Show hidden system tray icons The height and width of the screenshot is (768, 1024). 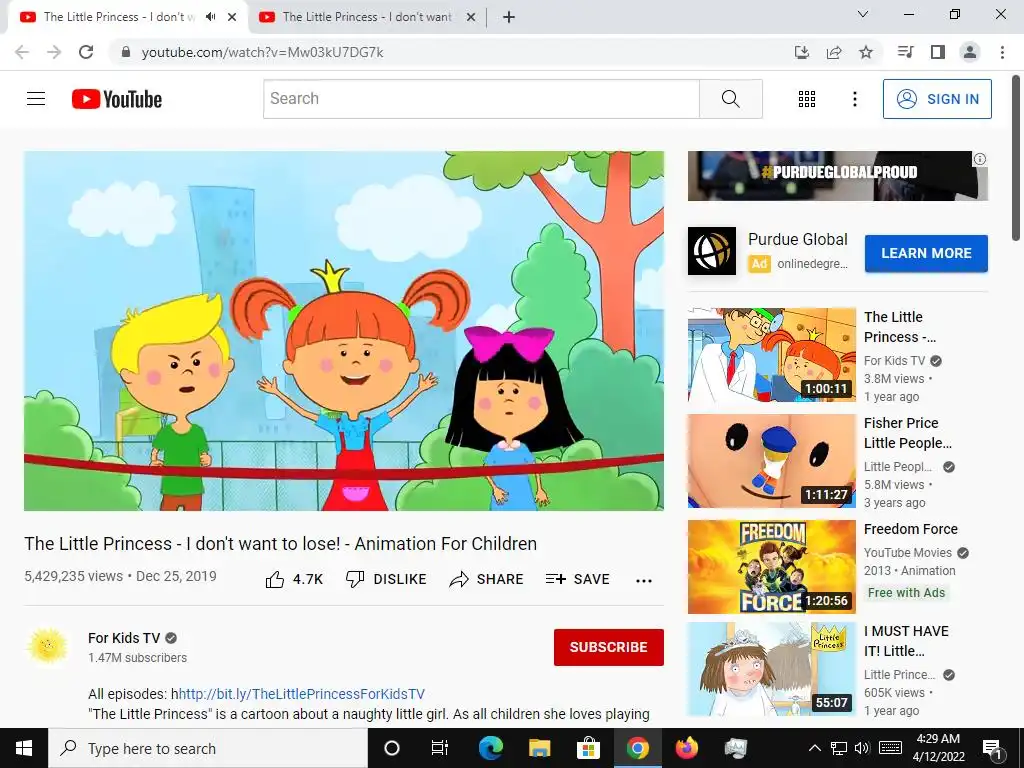tap(814, 748)
